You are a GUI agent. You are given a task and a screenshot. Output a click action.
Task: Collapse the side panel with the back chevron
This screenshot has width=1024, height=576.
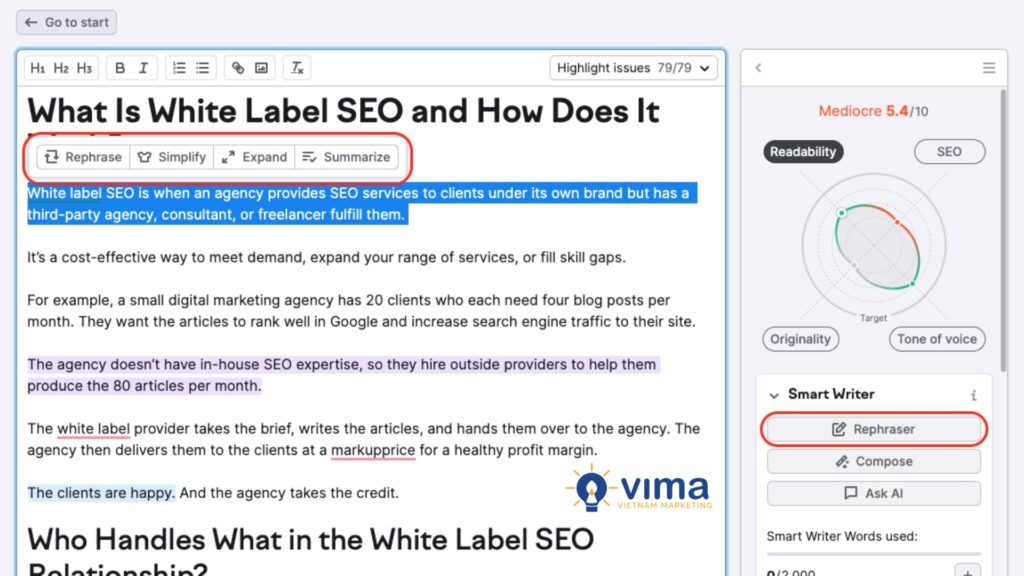[758, 68]
